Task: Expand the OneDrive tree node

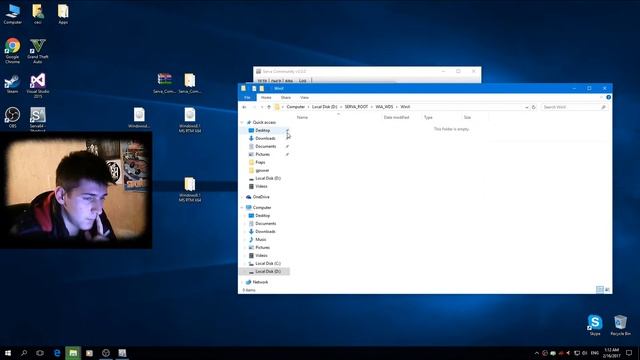Action: [242, 197]
